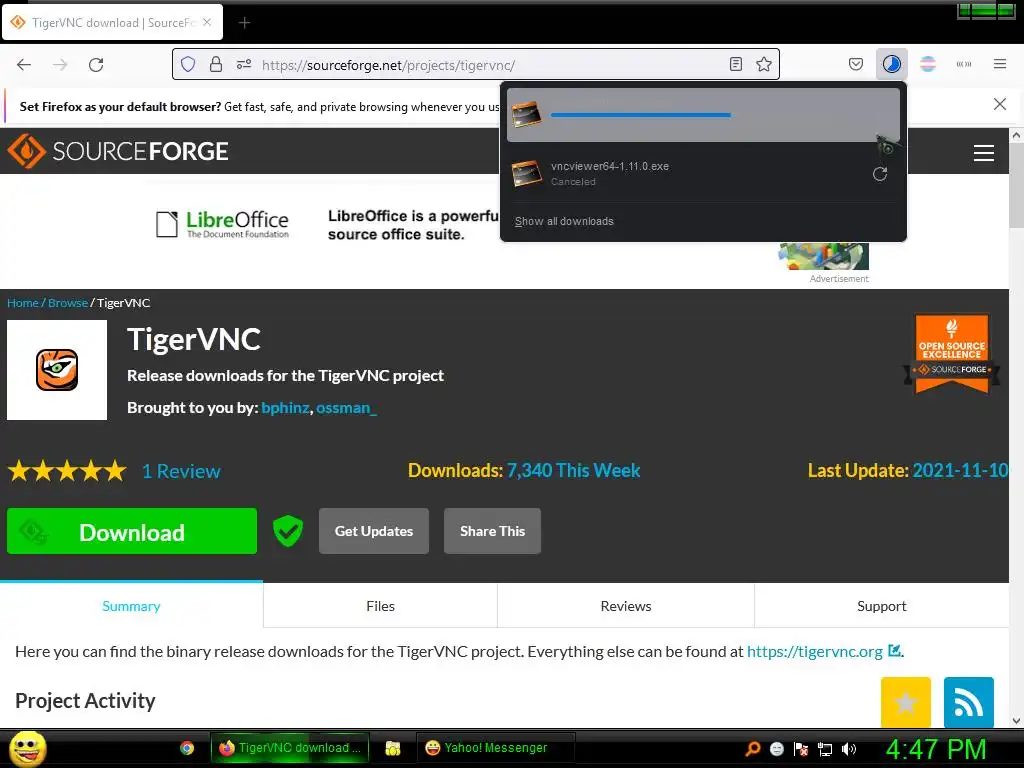Viewport: 1024px width, 768px height.
Task: Open the folder icon in the taskbar
Action: coord(392,748)
